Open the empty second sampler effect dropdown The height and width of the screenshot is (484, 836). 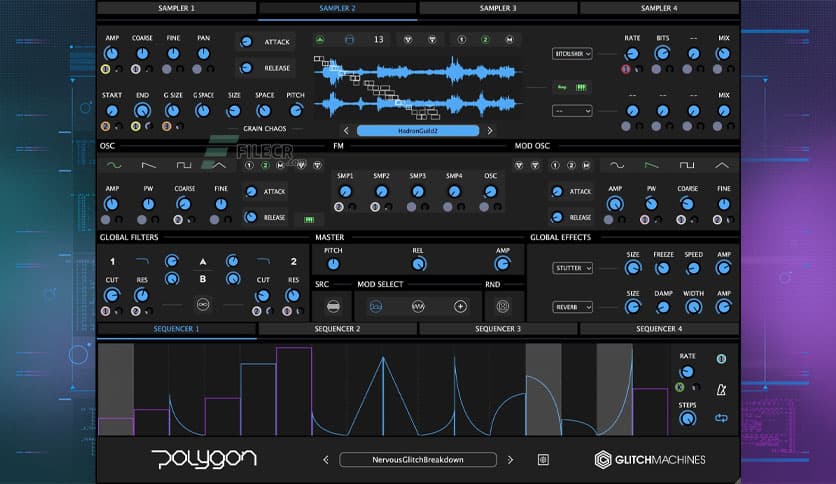572,111
